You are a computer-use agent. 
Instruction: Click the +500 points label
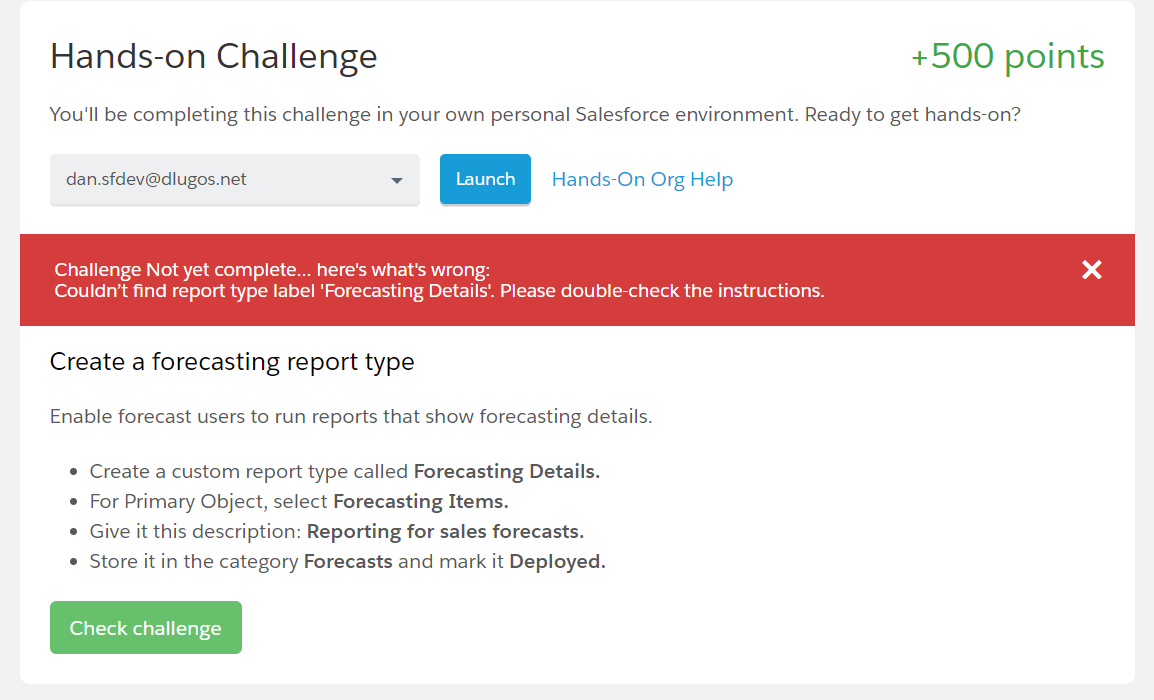(1007, 56)
